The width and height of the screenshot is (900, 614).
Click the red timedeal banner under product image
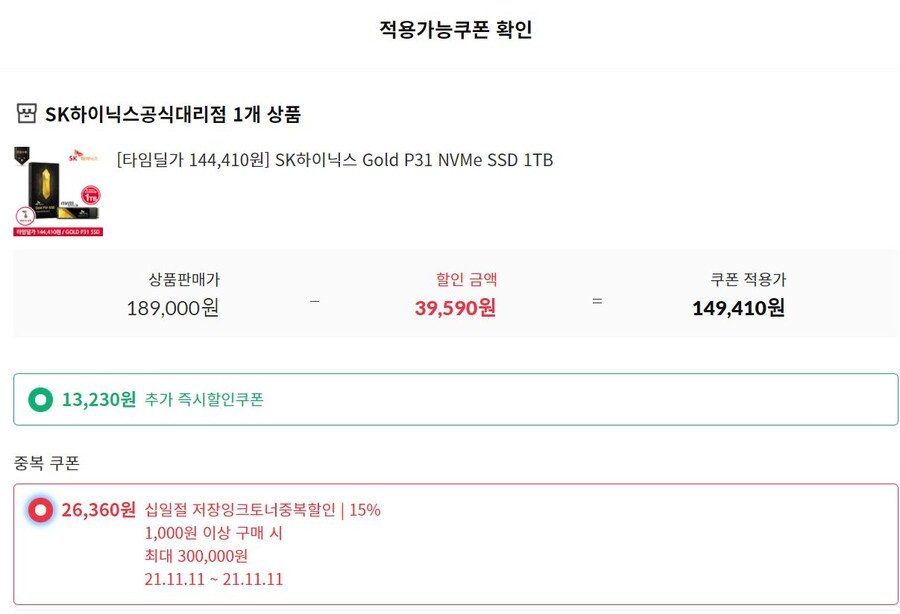point(58,232)
